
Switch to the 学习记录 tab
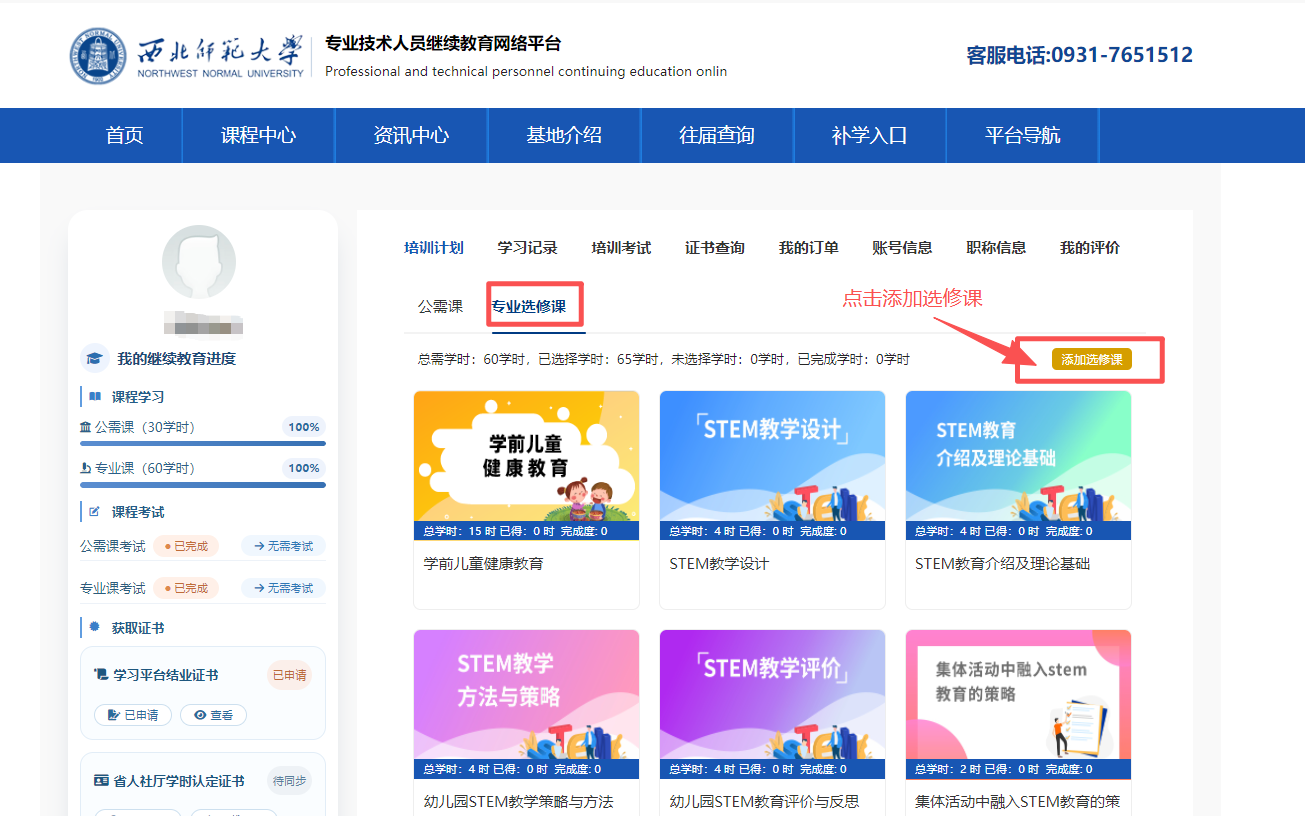[x=527, y=248]
